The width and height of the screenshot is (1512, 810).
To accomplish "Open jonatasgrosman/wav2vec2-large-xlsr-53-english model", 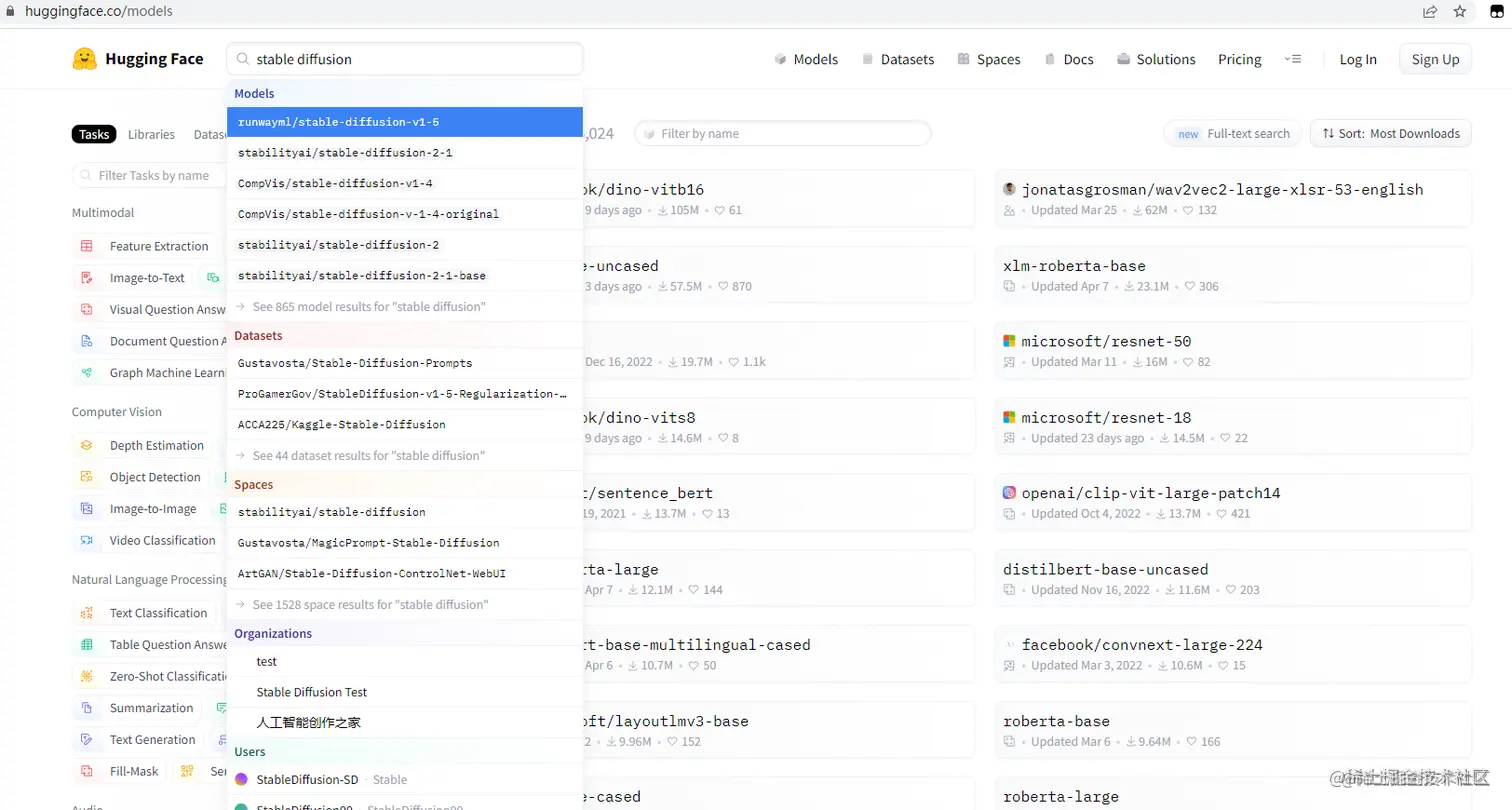I will 1232,199.
